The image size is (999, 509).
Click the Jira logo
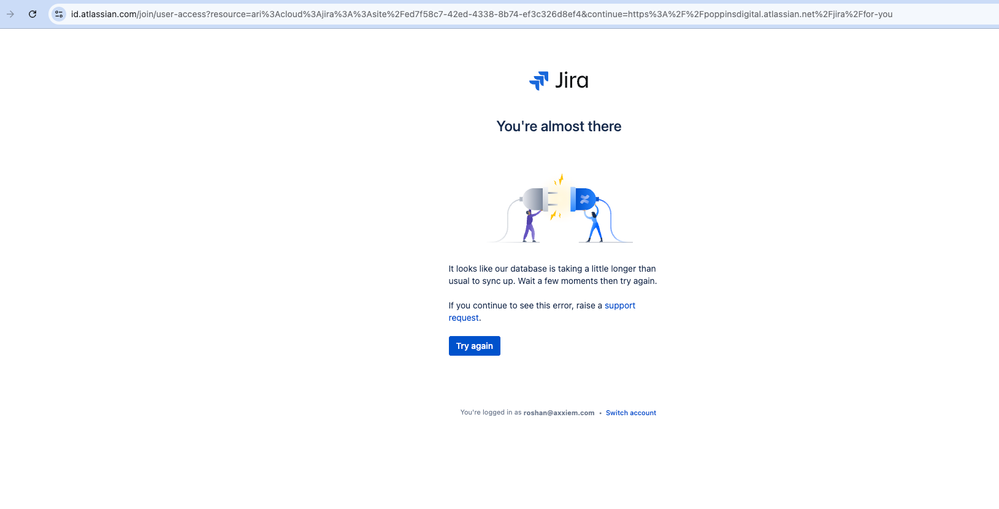coord(559,81)
